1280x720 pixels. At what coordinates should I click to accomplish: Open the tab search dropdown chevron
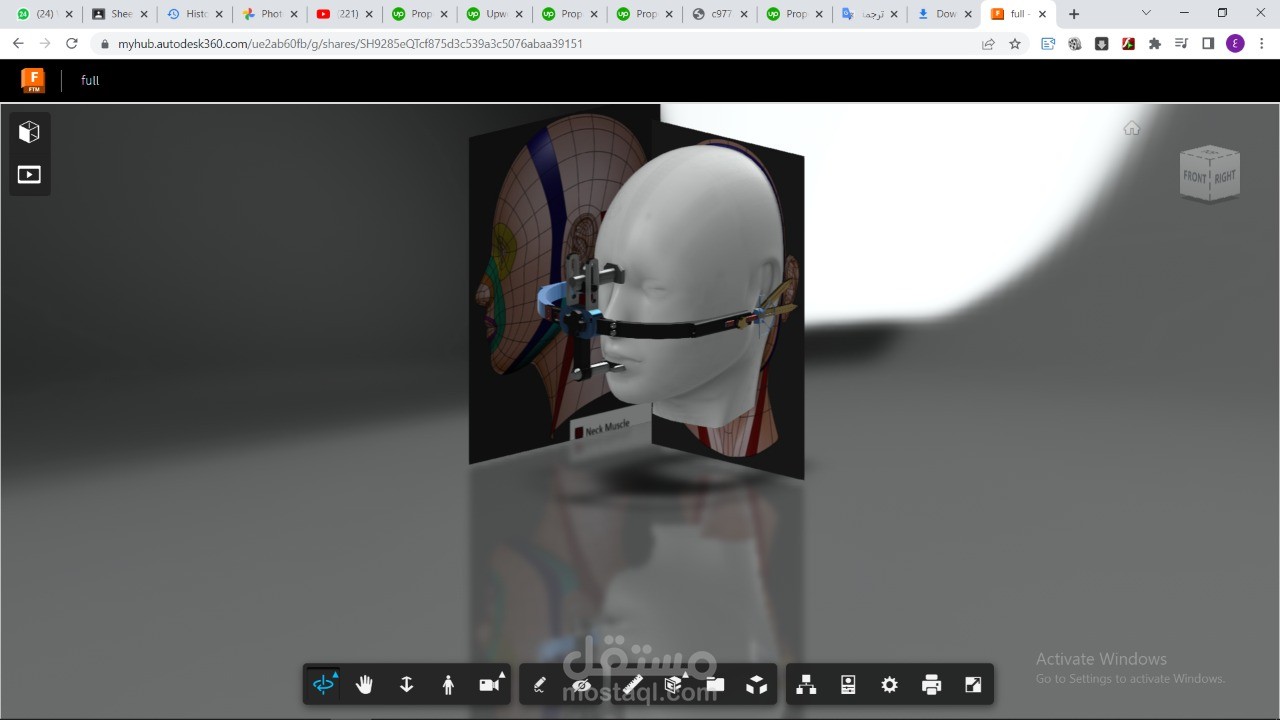[x=1146, y=13]
